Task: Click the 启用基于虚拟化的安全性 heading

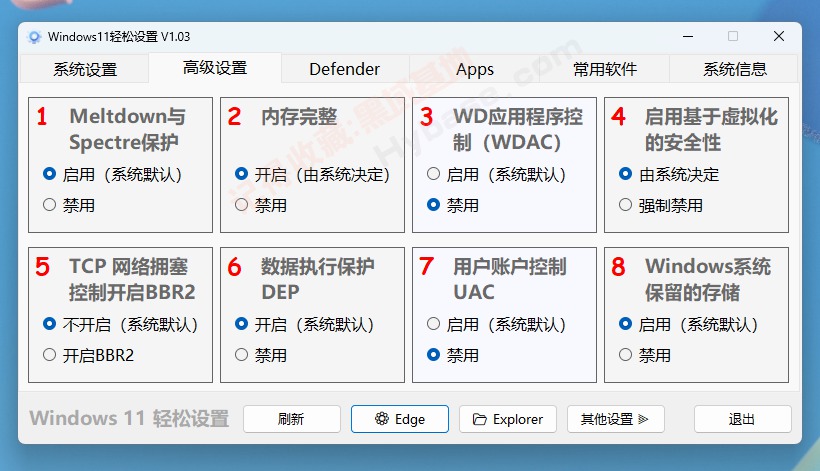Action: tap(711, 129)
